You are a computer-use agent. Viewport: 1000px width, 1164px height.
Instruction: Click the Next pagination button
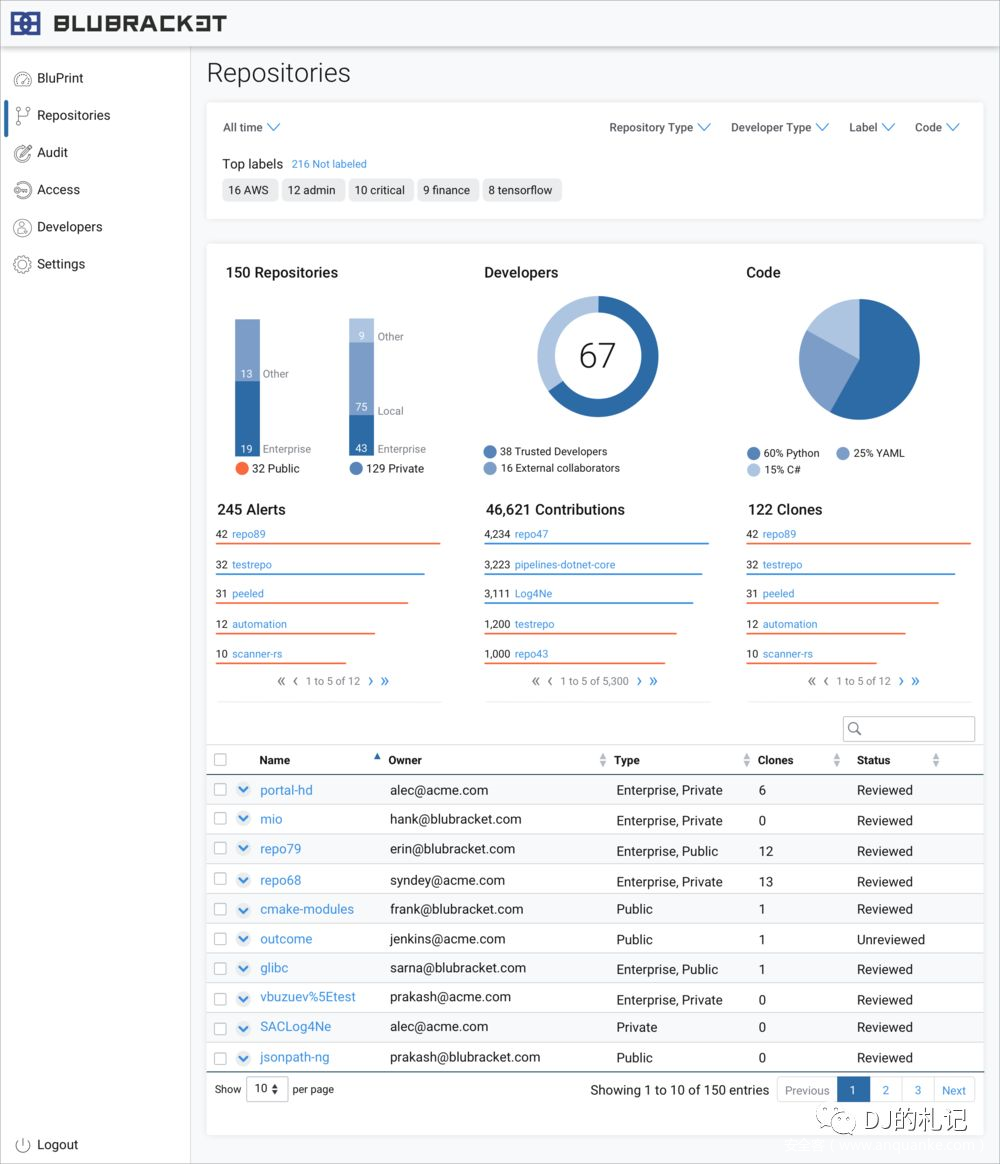coord(953,1090)
